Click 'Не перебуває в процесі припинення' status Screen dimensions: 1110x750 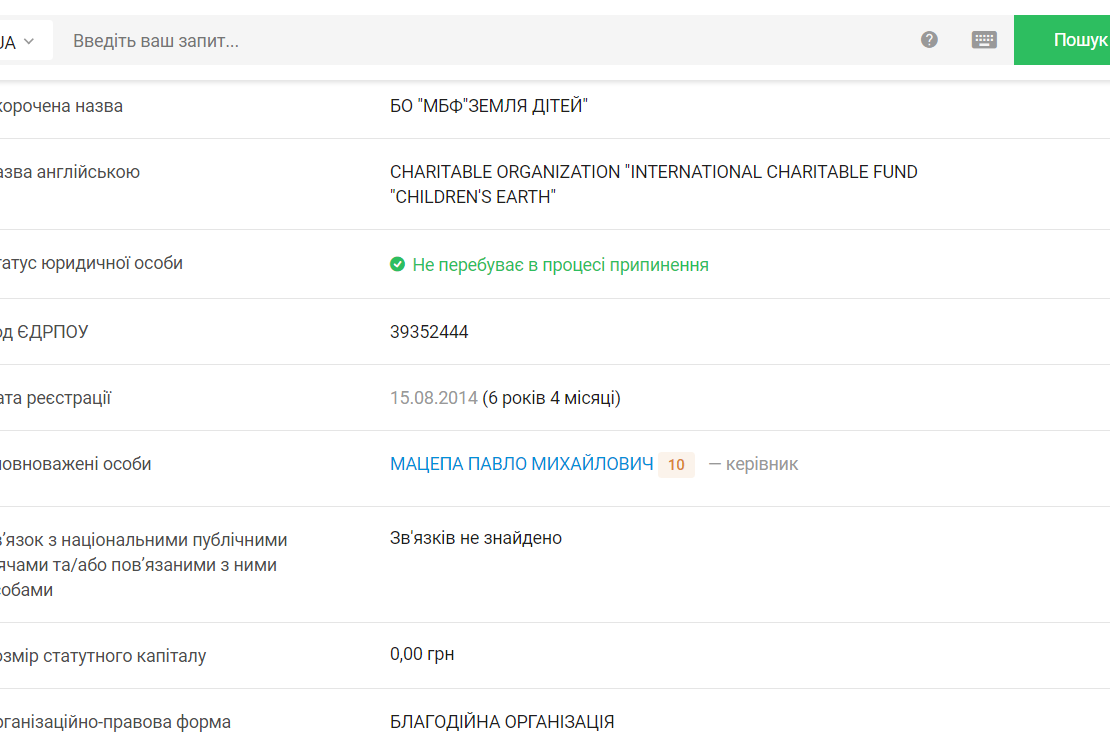(x=561, y=265)
